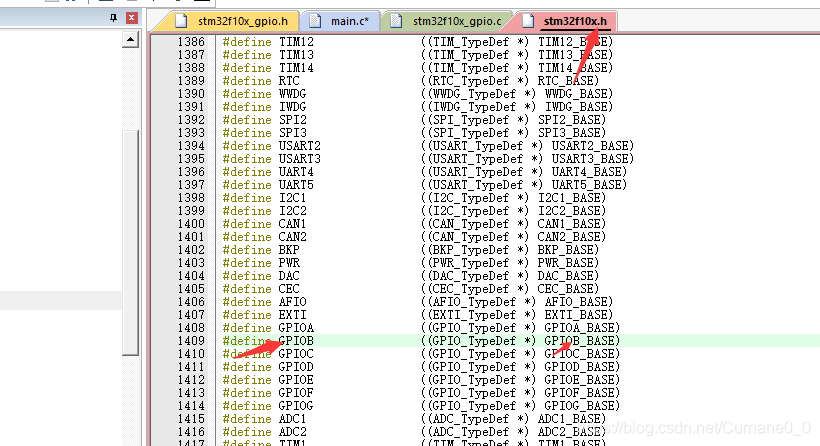Click GPIOC_BASE on line 1410
Image resolution: width=820 pixels, height=446 pixels.
pos(579,354)
